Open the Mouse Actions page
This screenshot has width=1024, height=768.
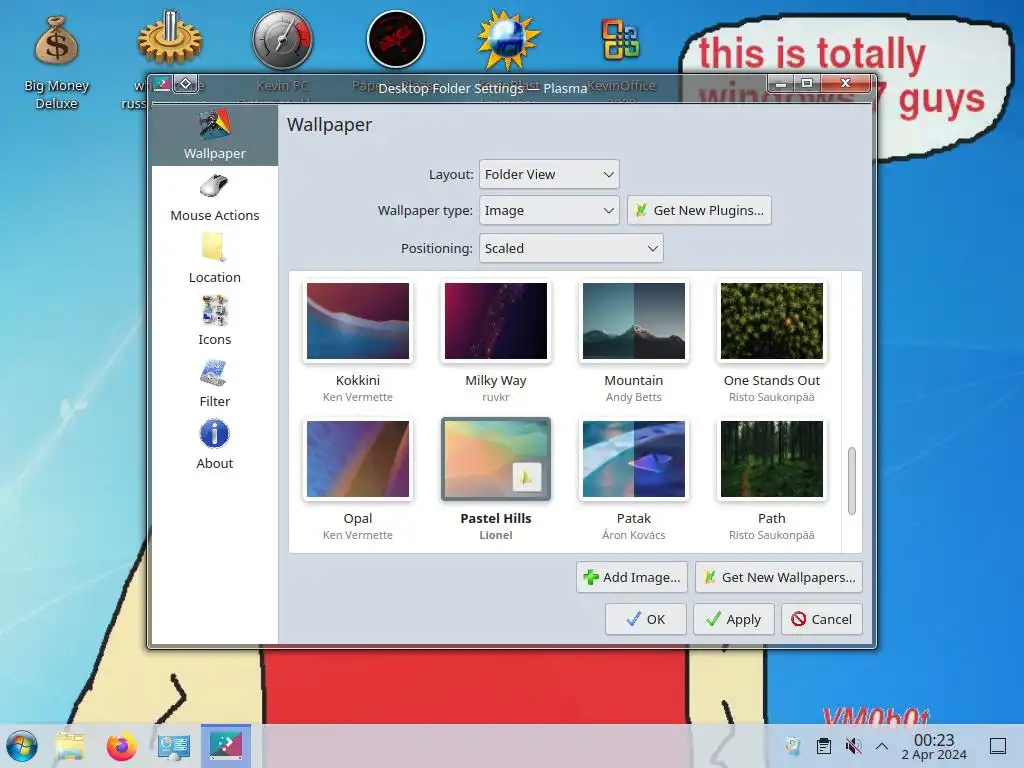coord(215,198)
